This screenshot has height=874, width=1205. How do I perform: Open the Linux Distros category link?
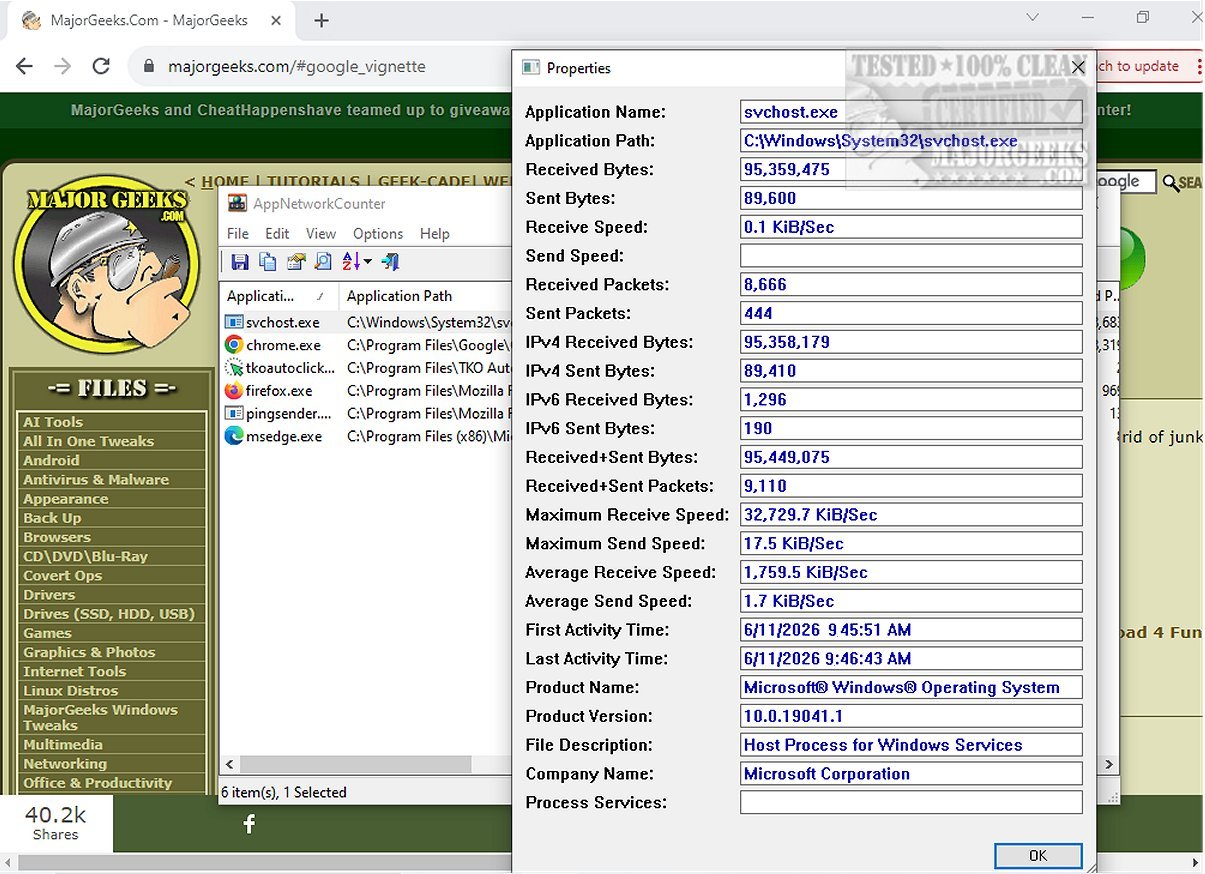click(x=70, y=691)
